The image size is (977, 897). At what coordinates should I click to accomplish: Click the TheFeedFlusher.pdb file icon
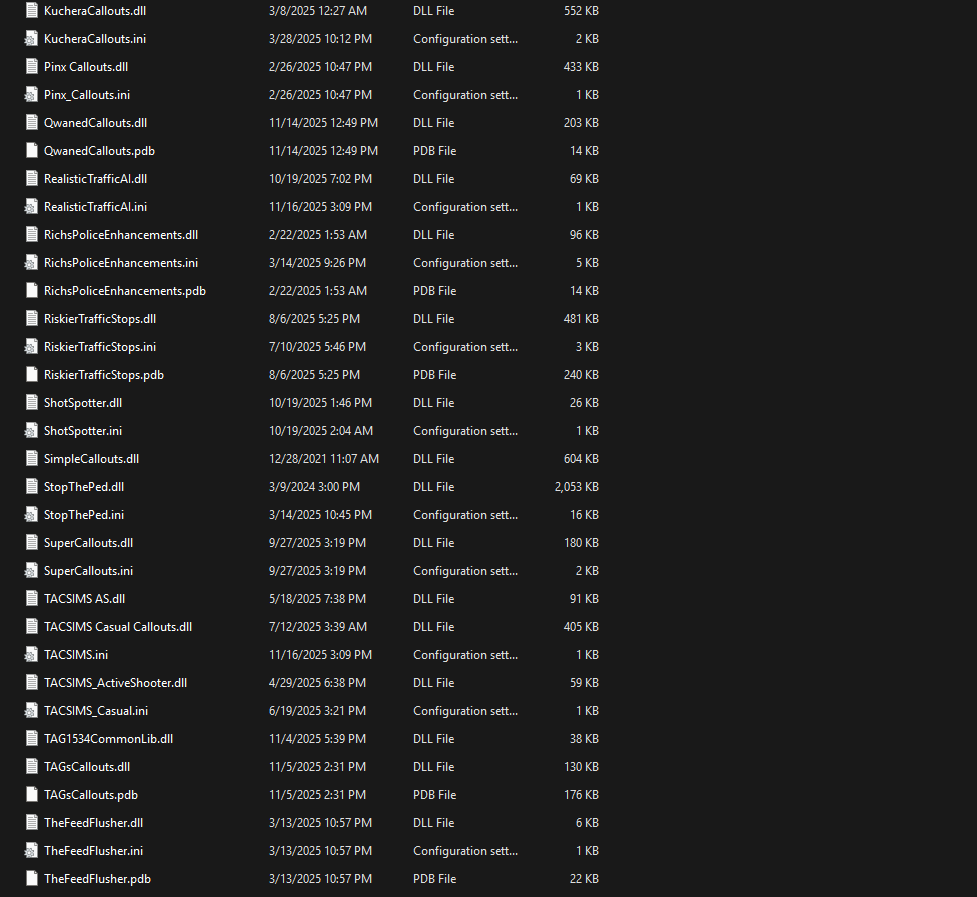click(33, 879)
